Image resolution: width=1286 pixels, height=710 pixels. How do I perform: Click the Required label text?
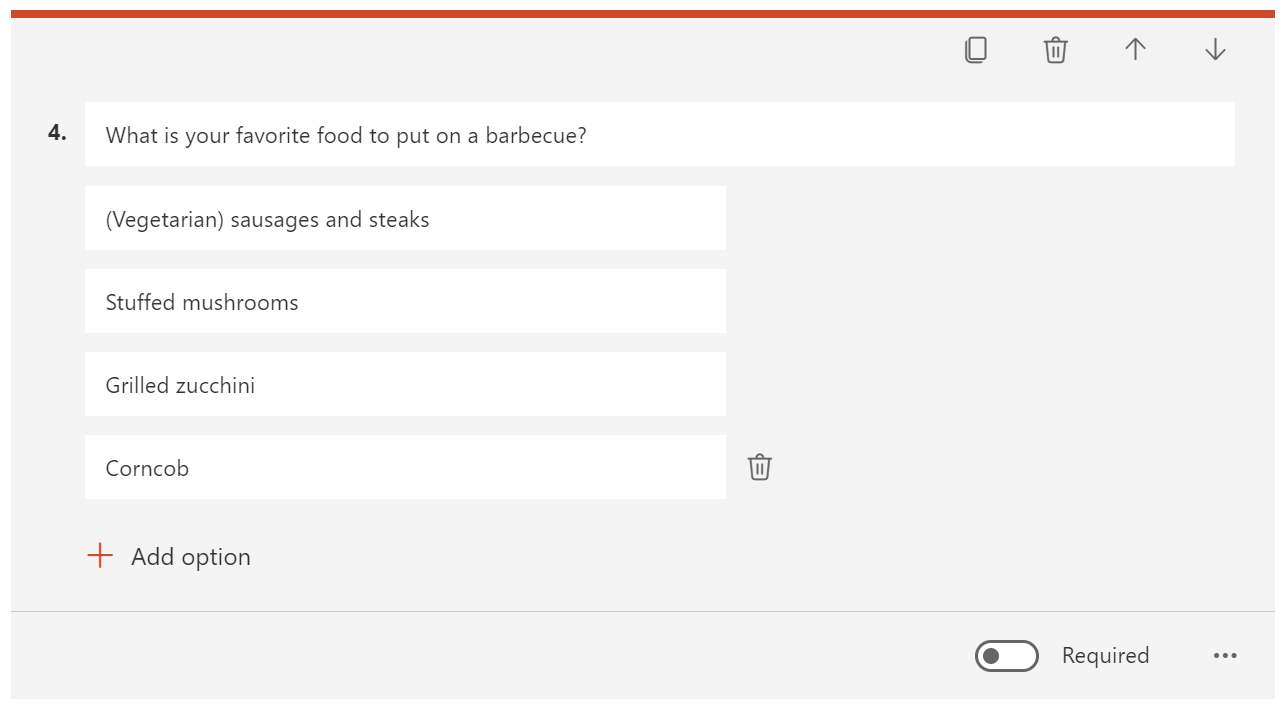coord(1105,656)
